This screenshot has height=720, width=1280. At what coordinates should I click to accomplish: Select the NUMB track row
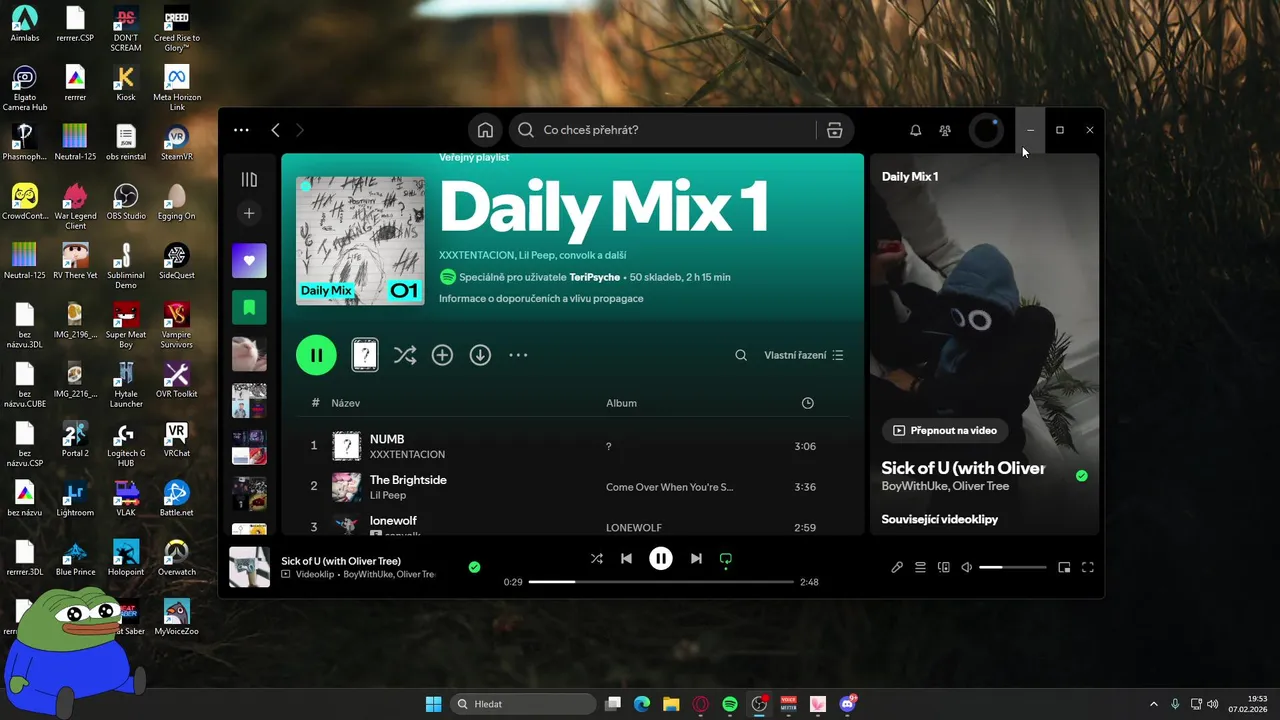(573, 446)
